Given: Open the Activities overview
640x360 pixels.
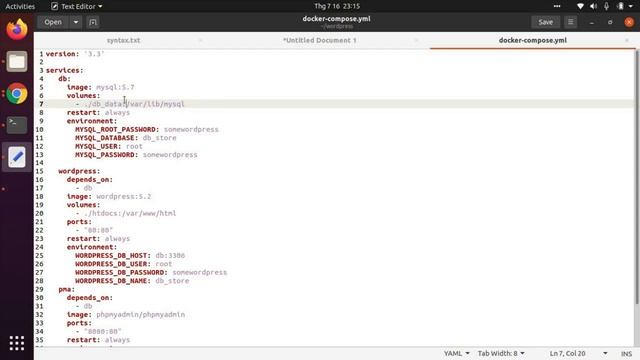Looking at the screenshot, I should tap(20, 6).
